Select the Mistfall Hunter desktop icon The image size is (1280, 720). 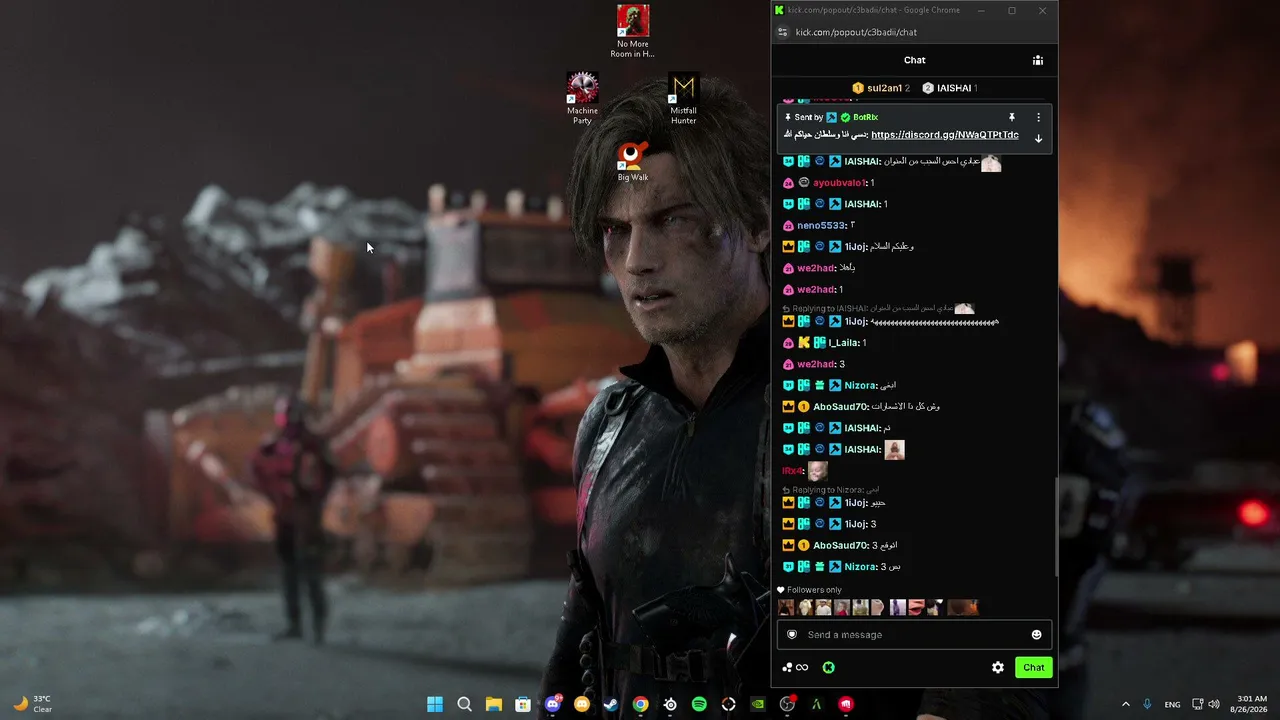[684, 99]
